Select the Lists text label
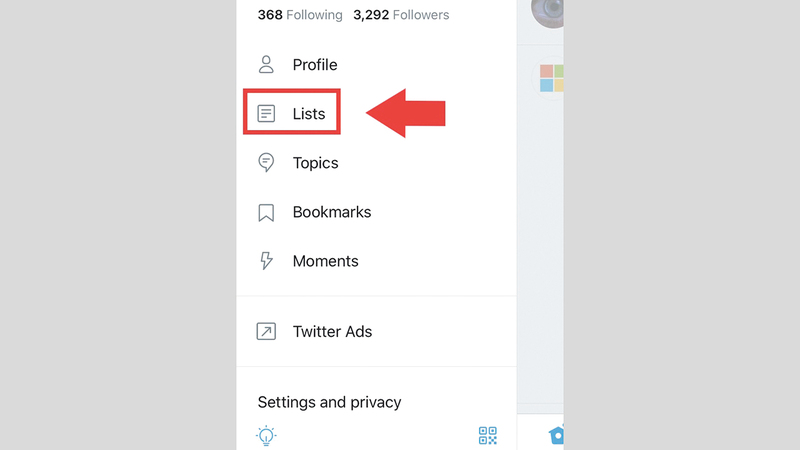This screenshot has width=800, height=450. (309, 114)
